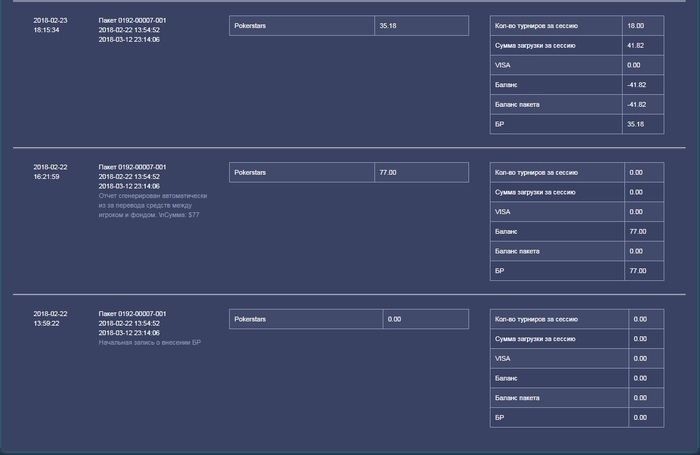
Task: Click 'Пакет 0192-00007-001' in the 18:15:34 report
Action: [x=133, y=21]
